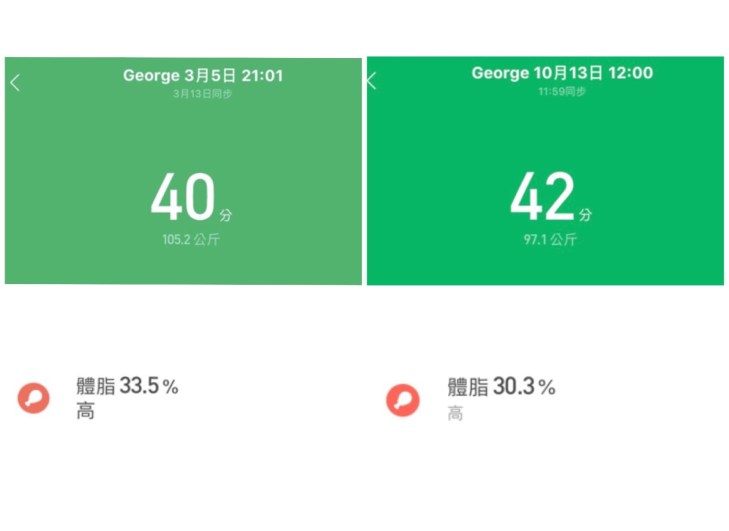The width and height of the screenshot is (729, 531).
Task: Click the 11:59同步 sync text
Action: point(562,91)
